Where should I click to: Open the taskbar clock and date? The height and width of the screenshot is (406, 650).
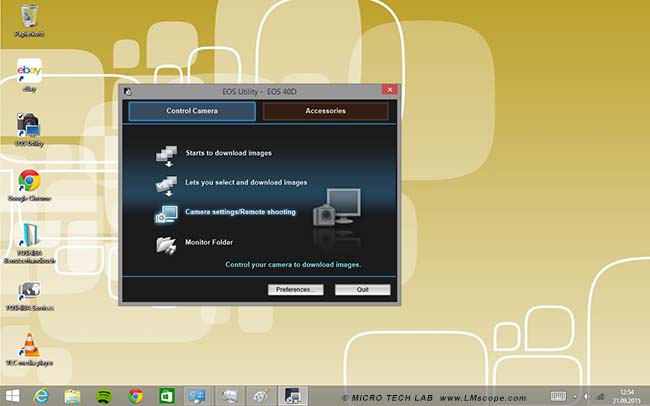(x=627, y=396)
